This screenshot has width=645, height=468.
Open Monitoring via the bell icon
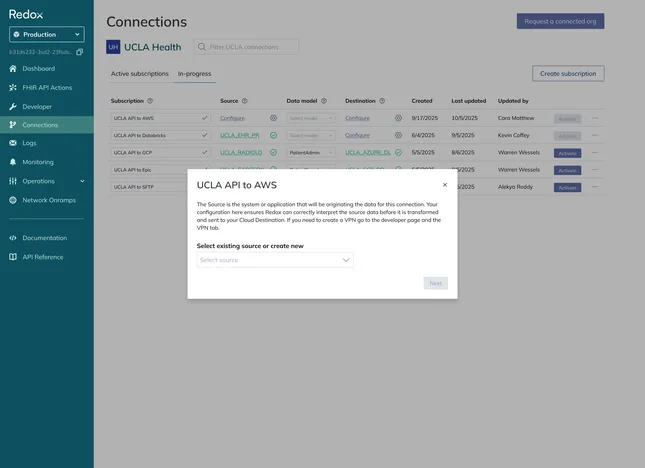[13, 162]
